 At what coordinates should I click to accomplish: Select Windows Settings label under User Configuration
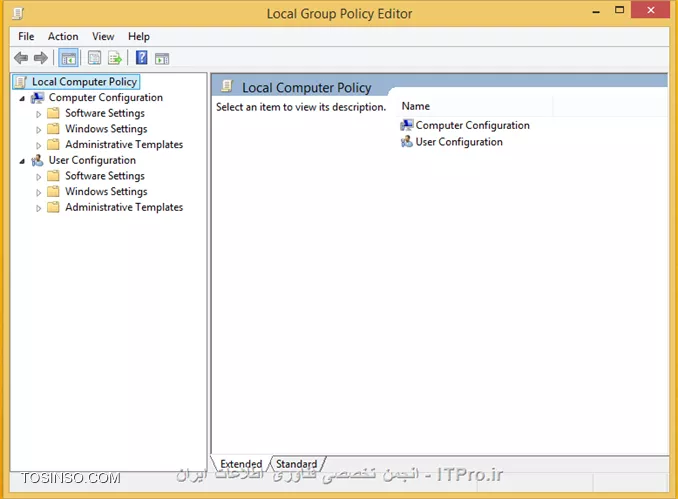[106, 192]
